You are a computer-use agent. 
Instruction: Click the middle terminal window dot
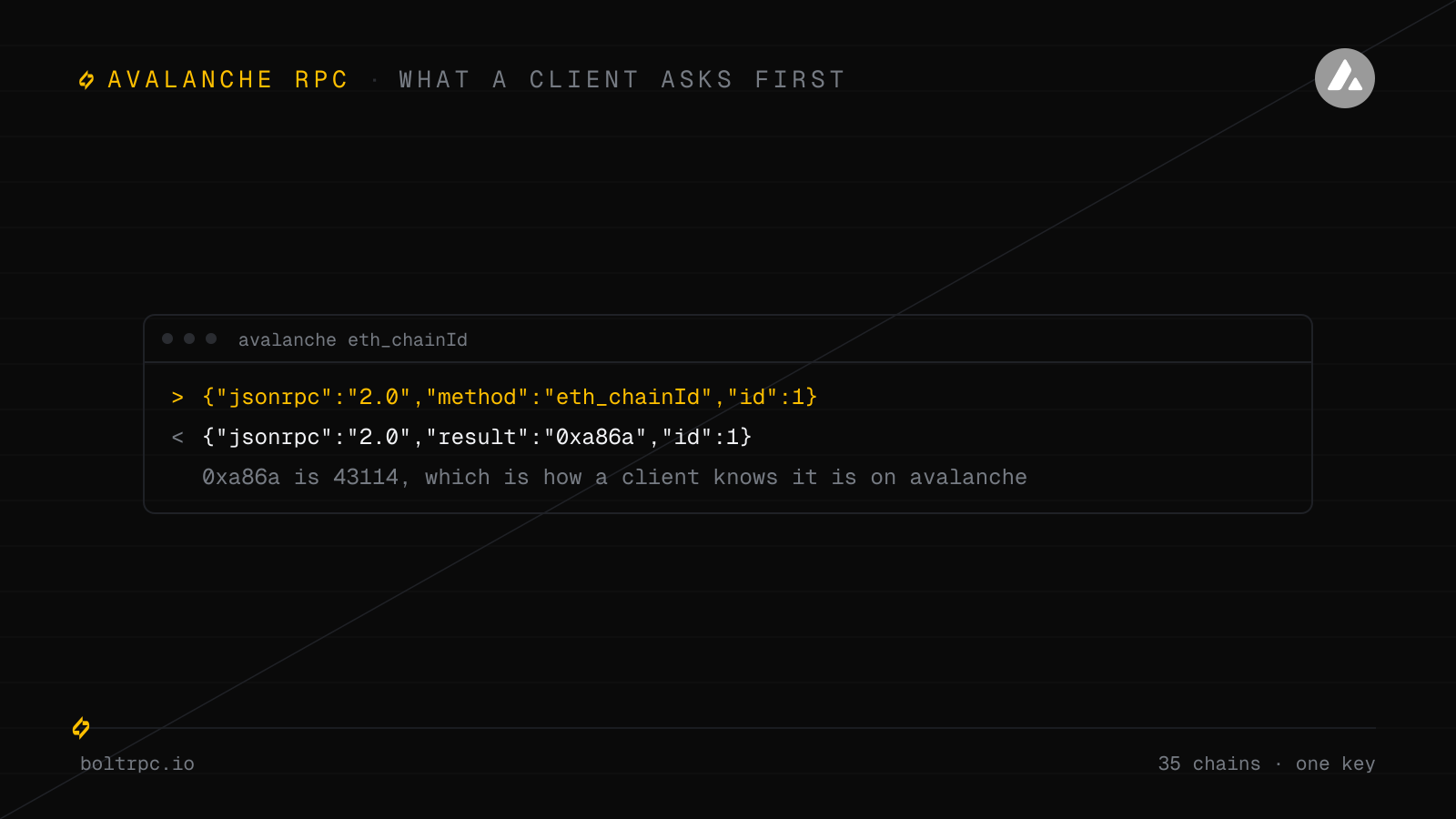coord(189,339)
